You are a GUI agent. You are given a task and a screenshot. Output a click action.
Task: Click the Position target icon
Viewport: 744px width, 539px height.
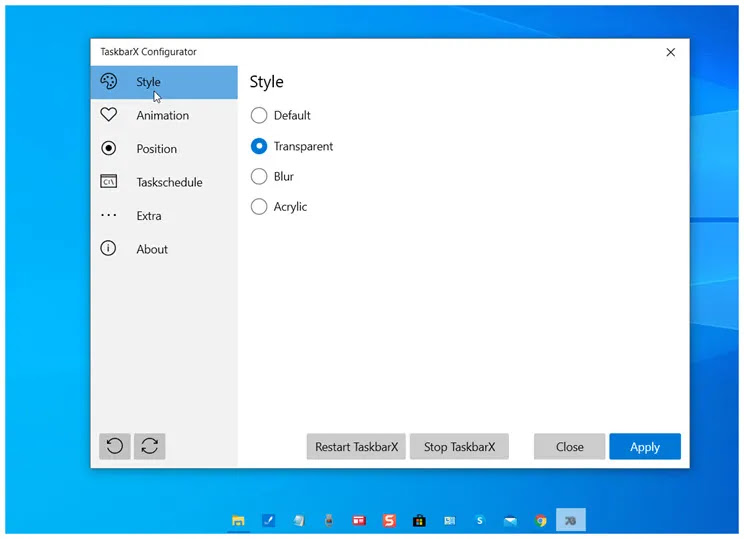(x=109, y=149)
